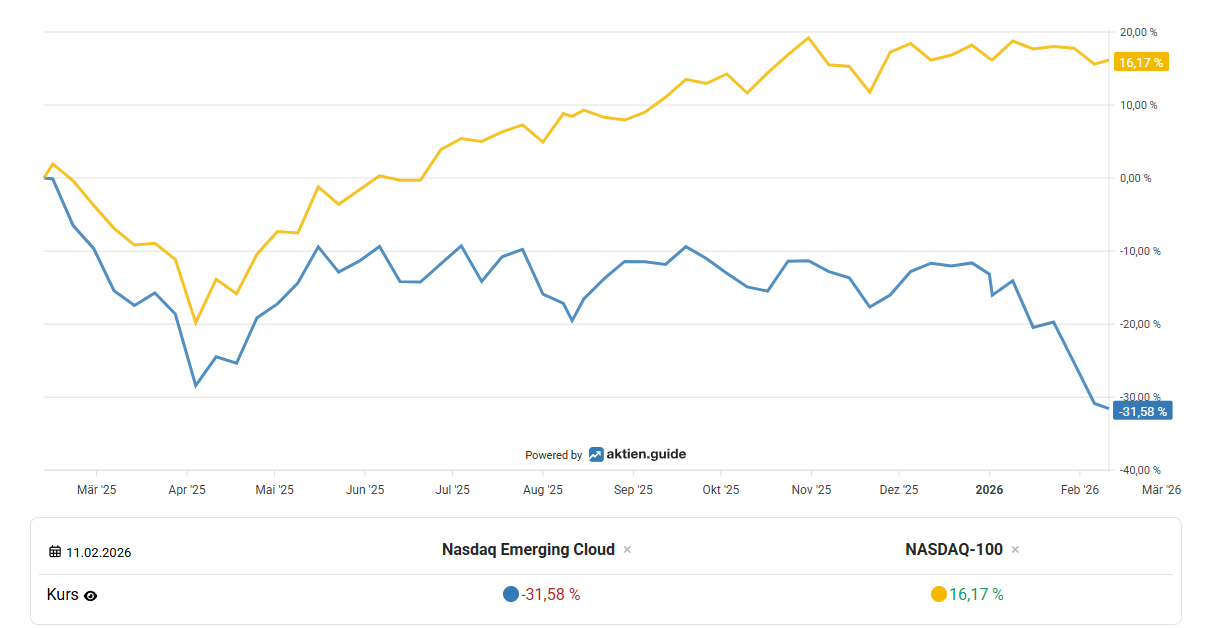Image resolution: width=1215 pixels, height=628 pixels.
Task: Click the aktien.guide chart logo icon
Action: 596,454
